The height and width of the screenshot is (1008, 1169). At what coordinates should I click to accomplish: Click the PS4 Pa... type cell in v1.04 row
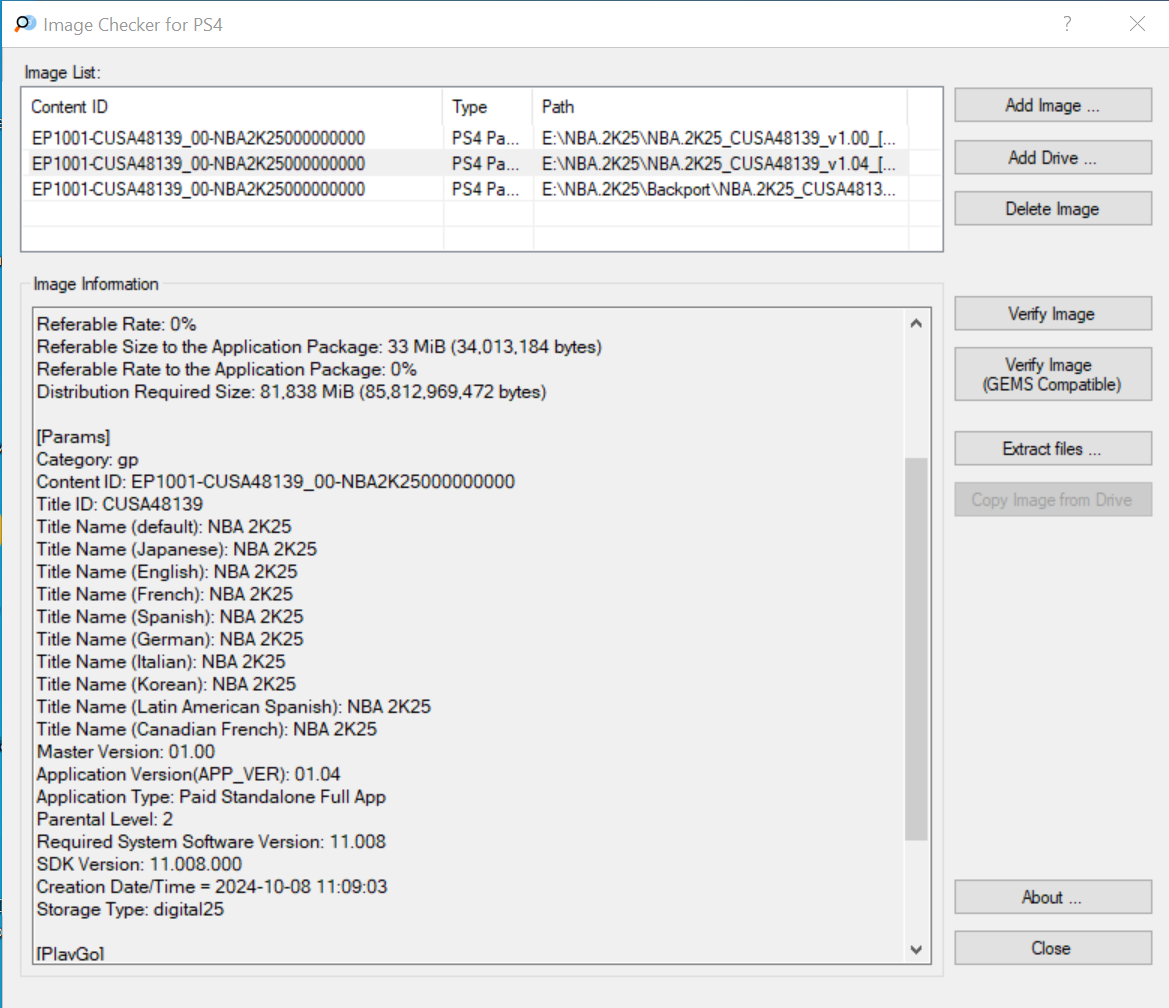click(486, 163)
